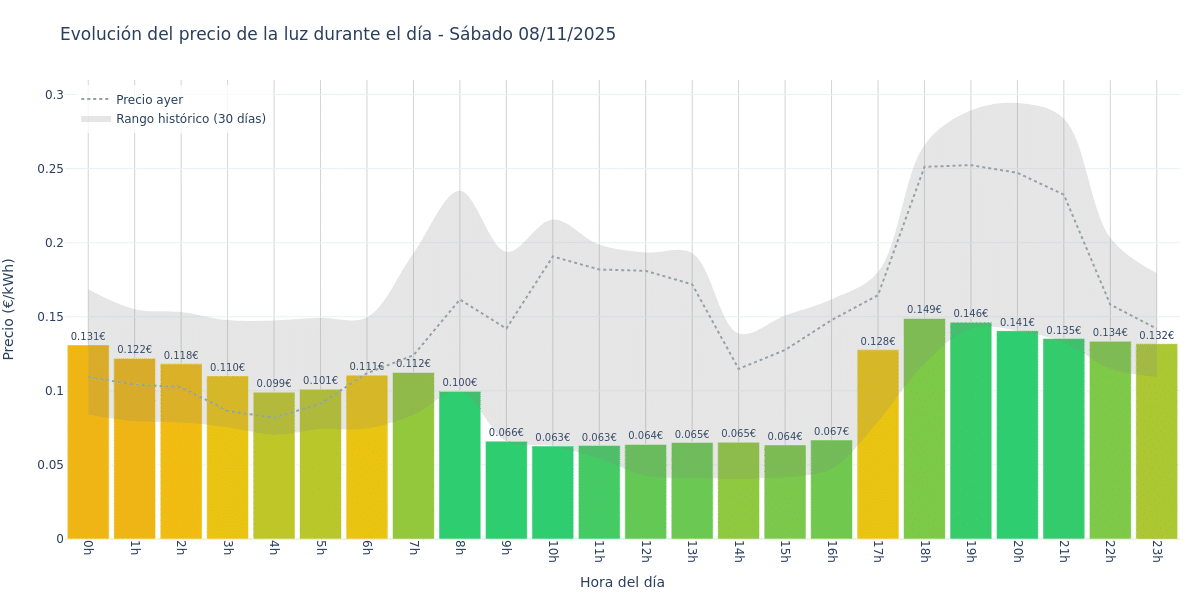Click the 16h bar at 0.067€
The width and height of the screenshot is (1200, 600).
pyautogui.click(x=831, y=489)
